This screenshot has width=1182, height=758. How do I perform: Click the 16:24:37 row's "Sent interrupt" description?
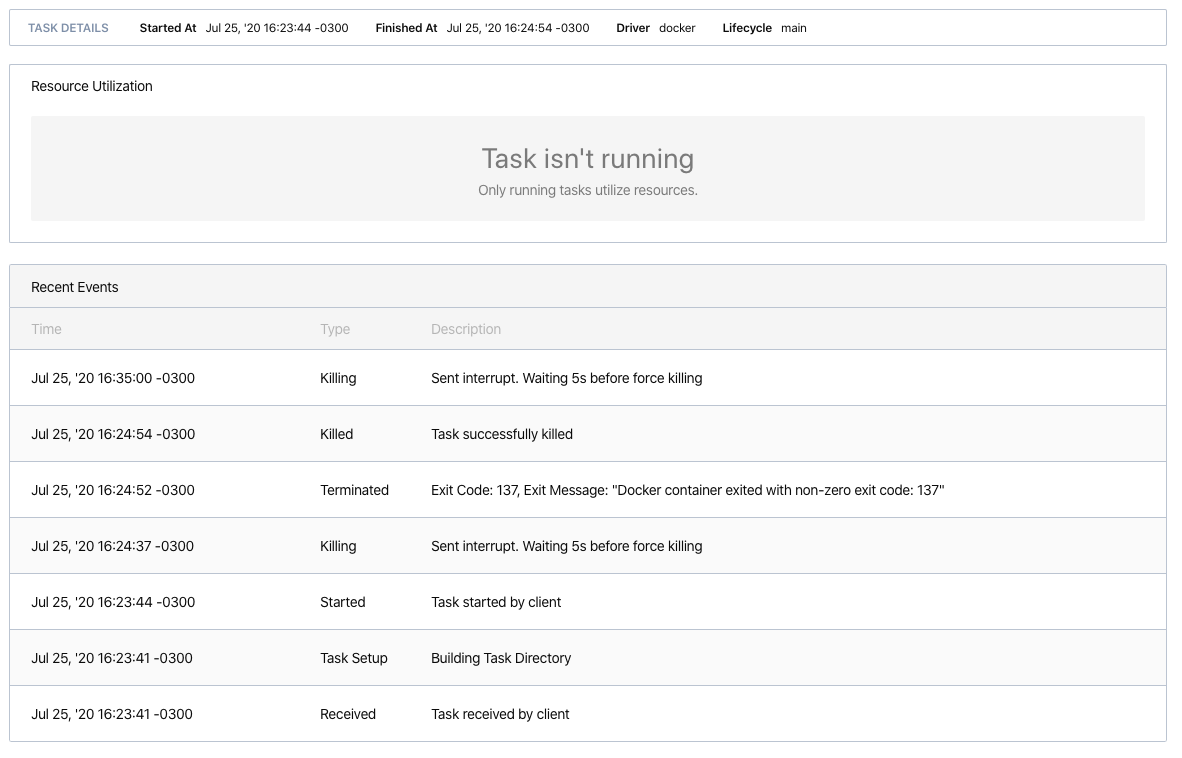(x=566, y=546)
